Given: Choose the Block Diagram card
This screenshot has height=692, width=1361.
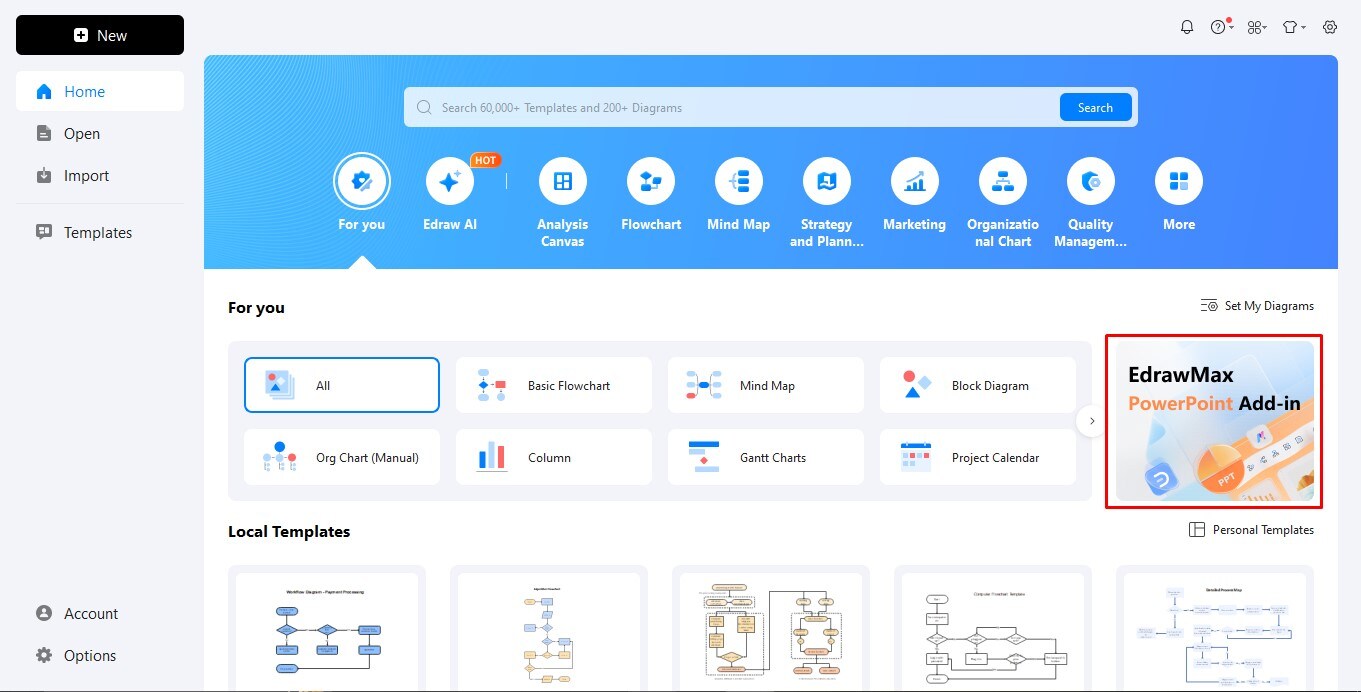Looking at the screenshot, I should (978, 385).
